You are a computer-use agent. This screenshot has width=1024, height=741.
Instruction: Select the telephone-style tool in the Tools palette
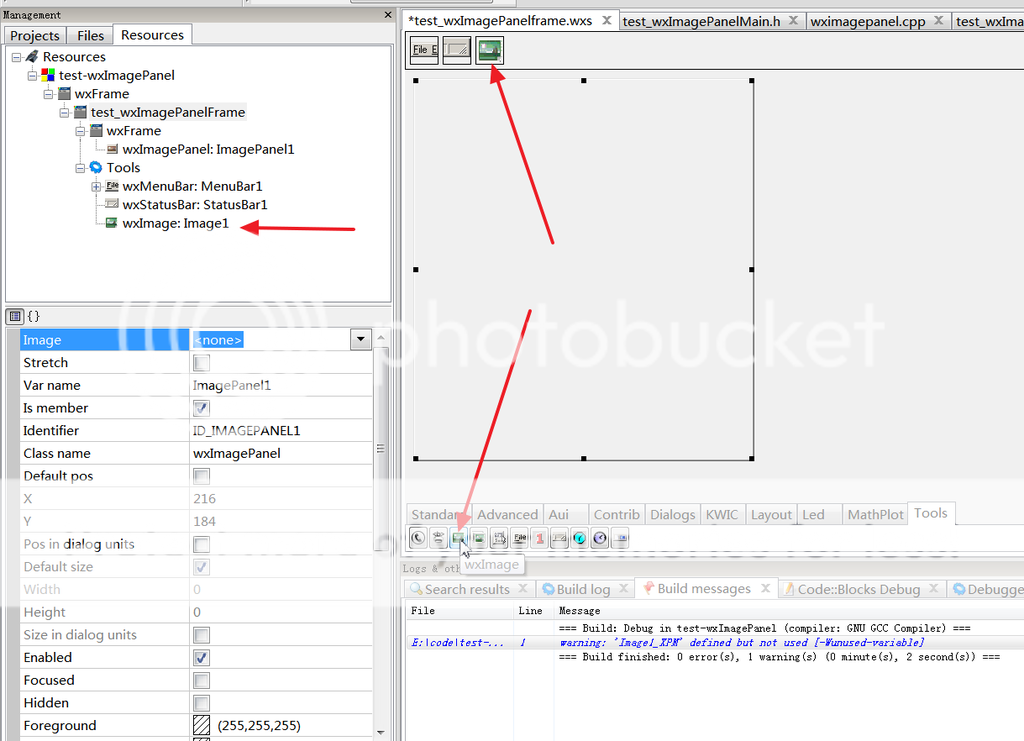point(418,538)
